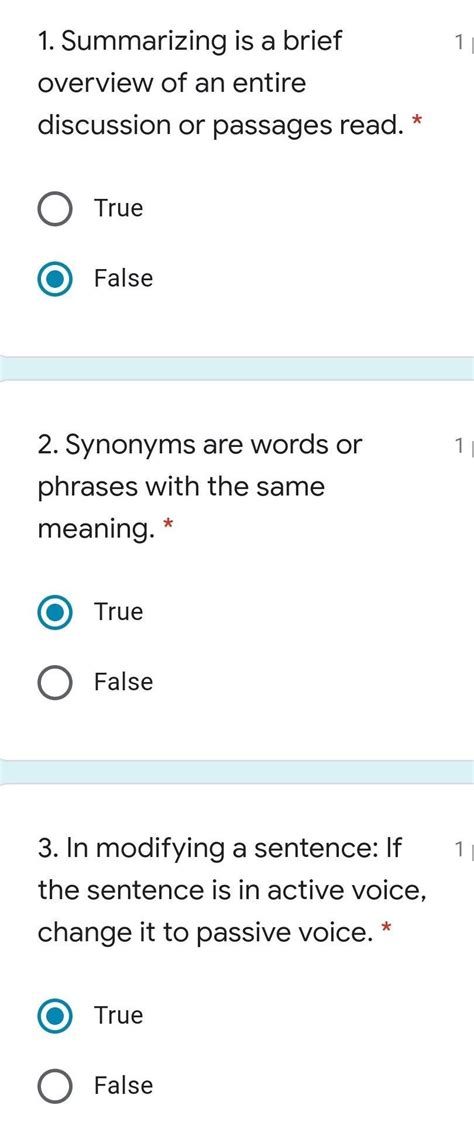Click the selected True radio circle for Synonyms question
The height and width of the screenshot is (1129, 474).
click(x=54, y=613)
